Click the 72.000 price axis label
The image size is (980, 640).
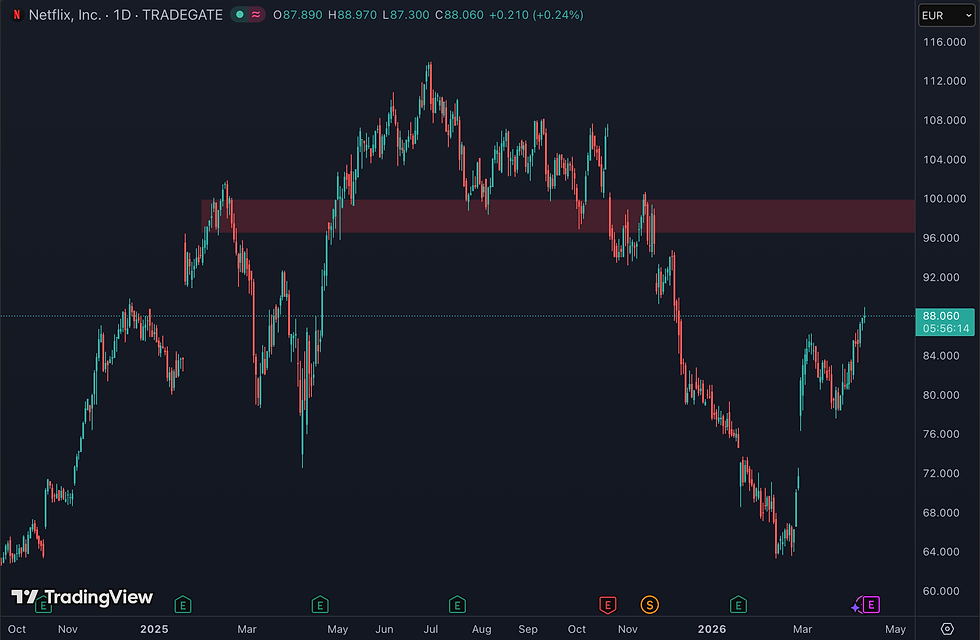point(941,473)
